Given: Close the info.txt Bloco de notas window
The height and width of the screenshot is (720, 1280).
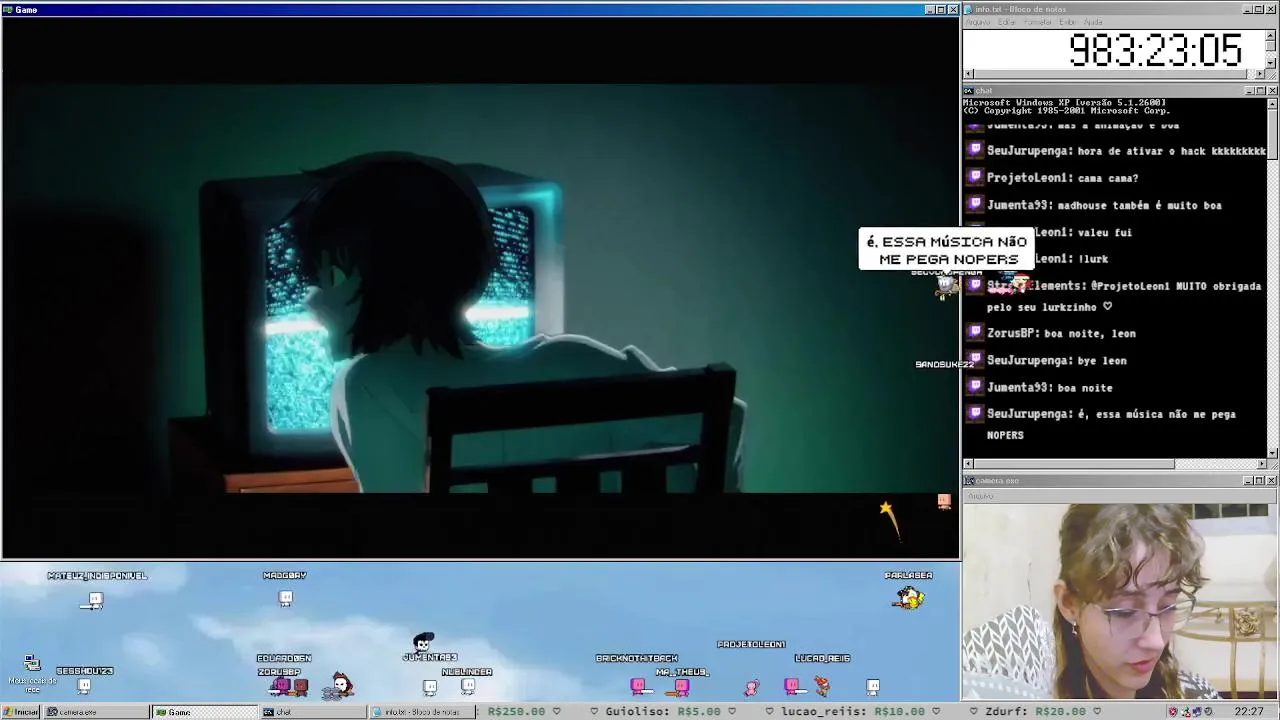Looking at the screenshot, I should 1272,9.
